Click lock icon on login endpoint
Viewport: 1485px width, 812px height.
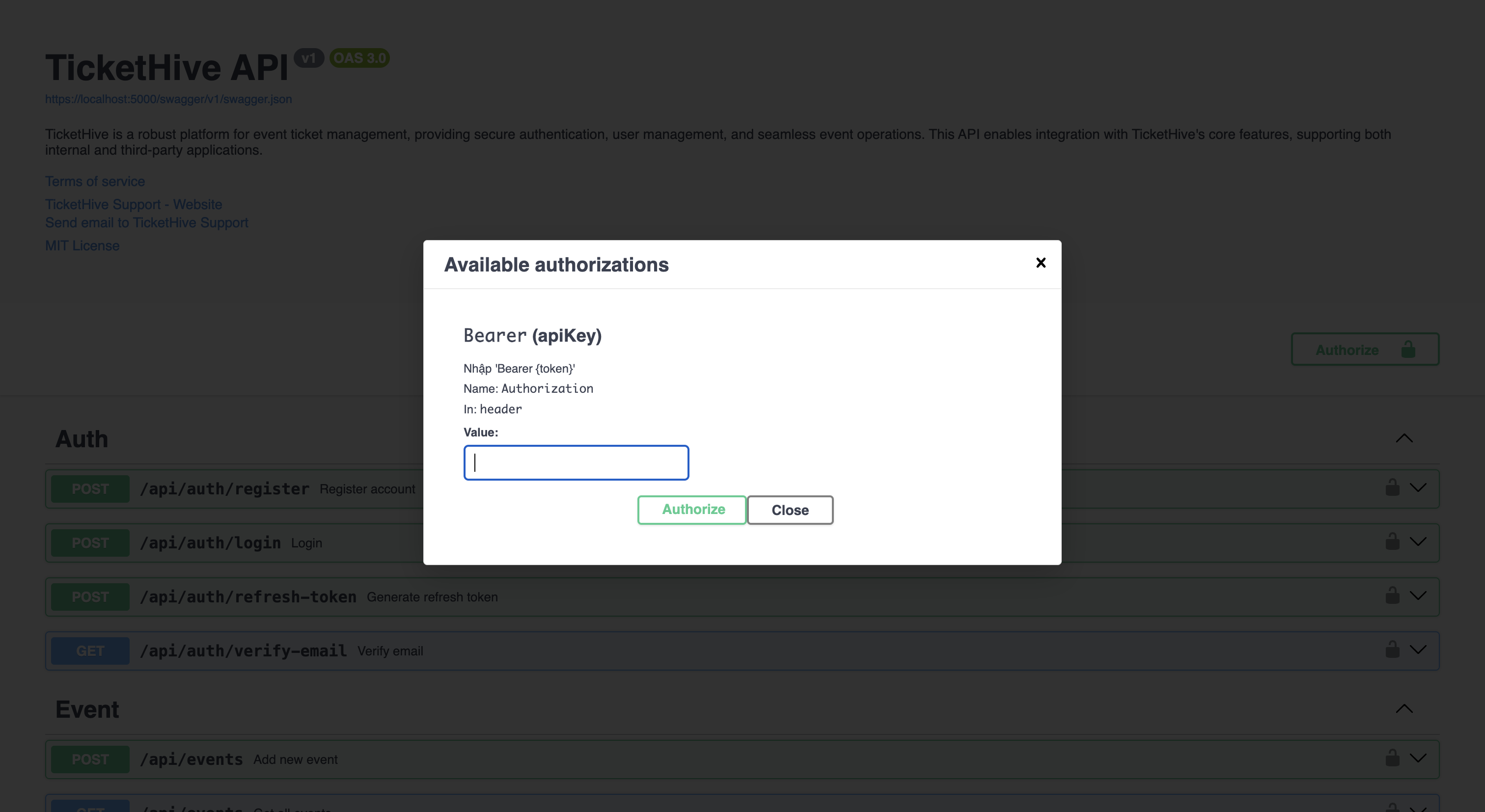[x=1392, y=541]
